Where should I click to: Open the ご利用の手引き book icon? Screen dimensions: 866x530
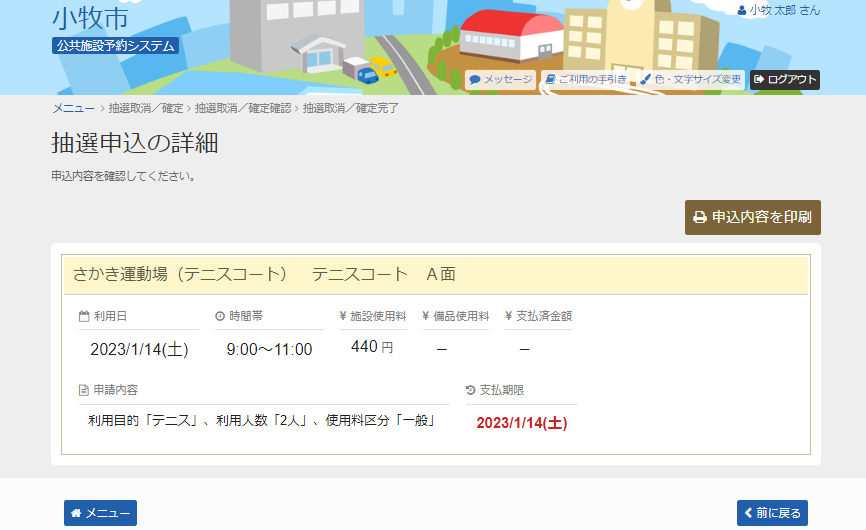[x=550, y=79]
